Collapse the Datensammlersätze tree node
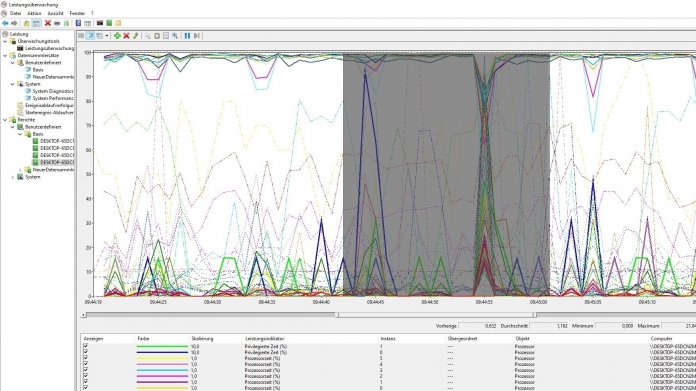696x391 pixels. (5, 55)
